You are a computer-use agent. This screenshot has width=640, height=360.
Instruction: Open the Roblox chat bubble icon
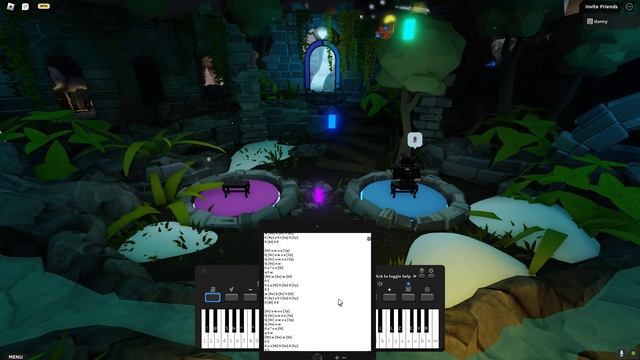[25, 7]
